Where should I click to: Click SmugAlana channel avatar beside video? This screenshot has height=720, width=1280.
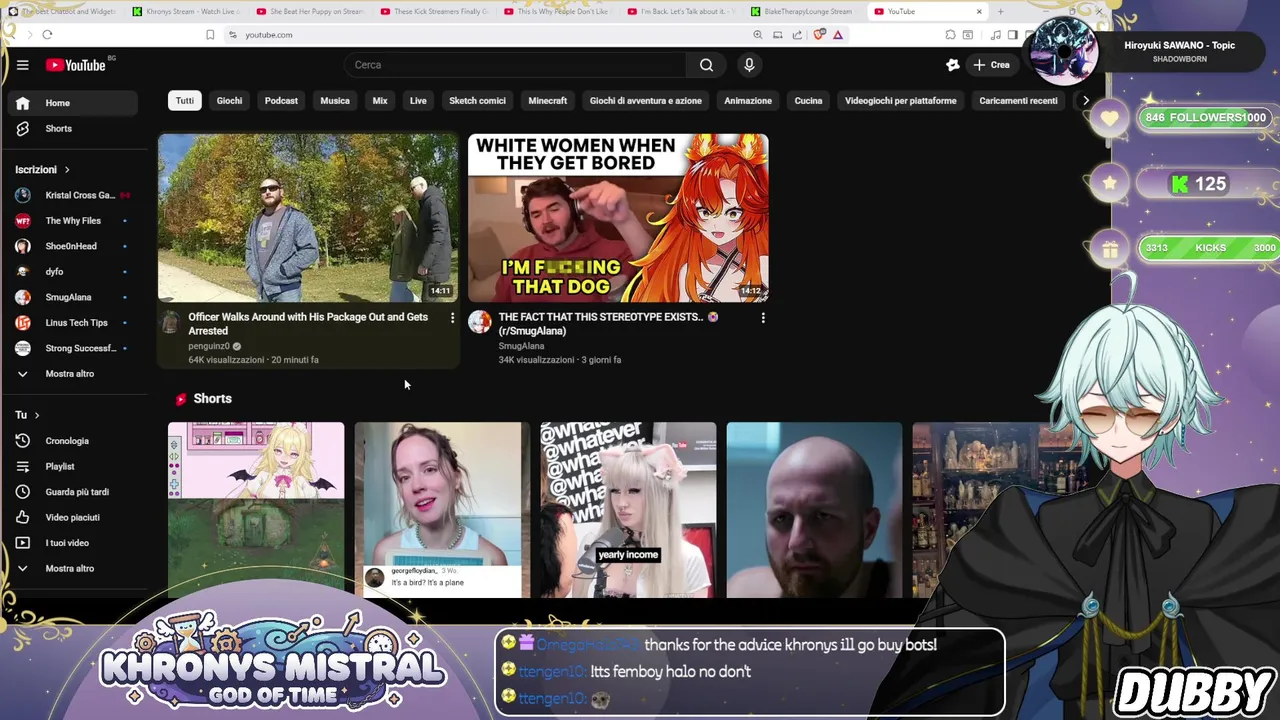(x=480, y=322)
